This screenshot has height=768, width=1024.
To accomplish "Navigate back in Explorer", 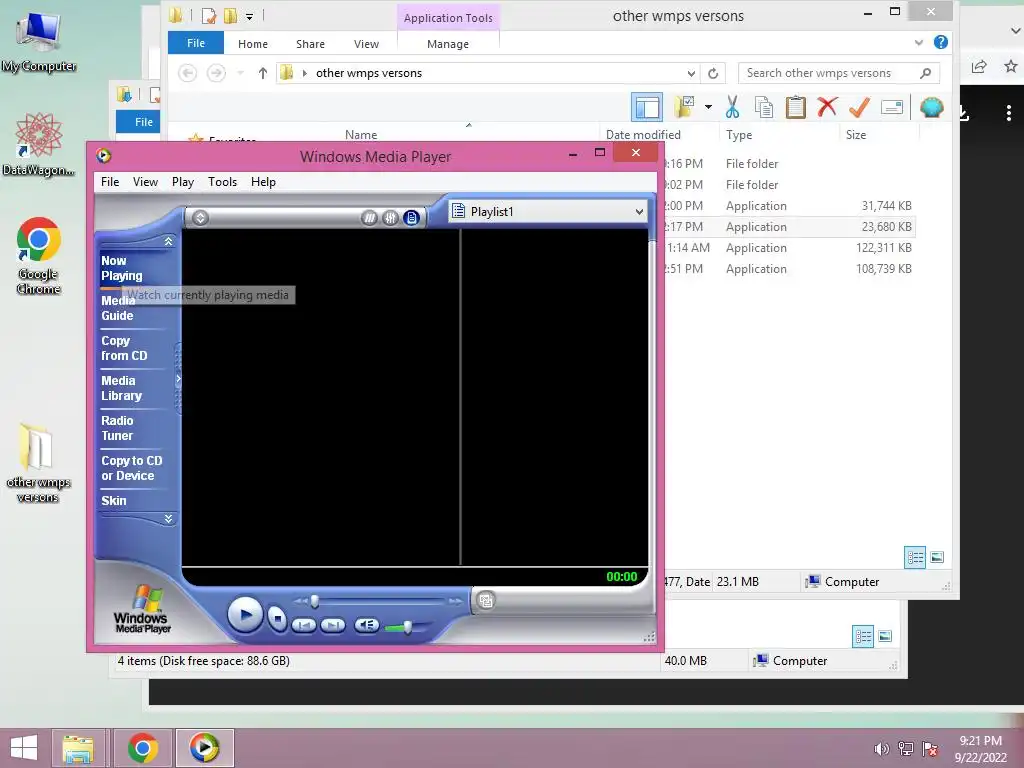I will (187, 73).
